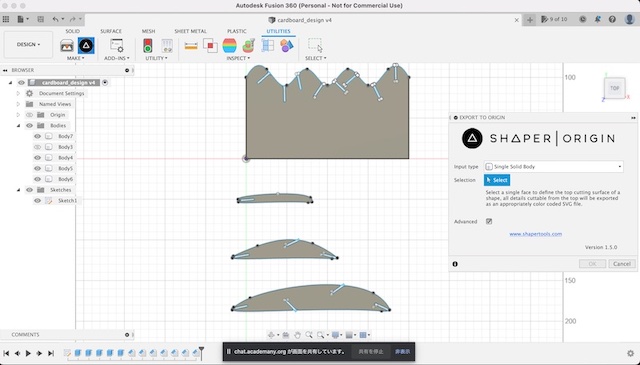The width and height of the screenshot is (640, 365).
Task: Click Cancel in Export to Origin
Action: 622,264
